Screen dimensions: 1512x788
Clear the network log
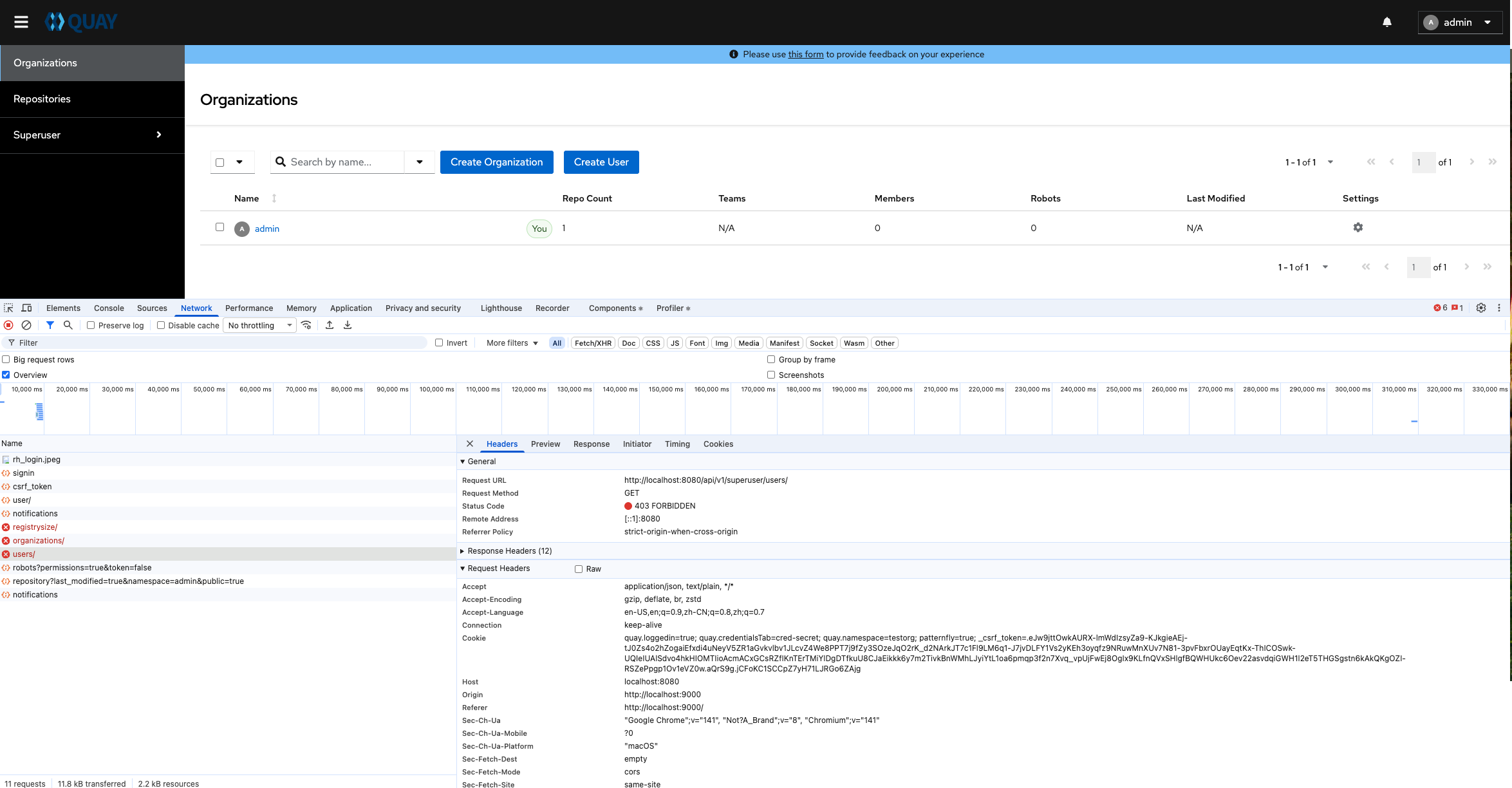point(26,325)
